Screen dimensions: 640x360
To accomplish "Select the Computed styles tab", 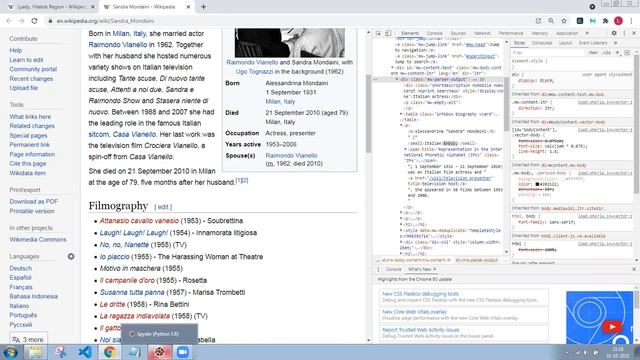I will point(542,43).
